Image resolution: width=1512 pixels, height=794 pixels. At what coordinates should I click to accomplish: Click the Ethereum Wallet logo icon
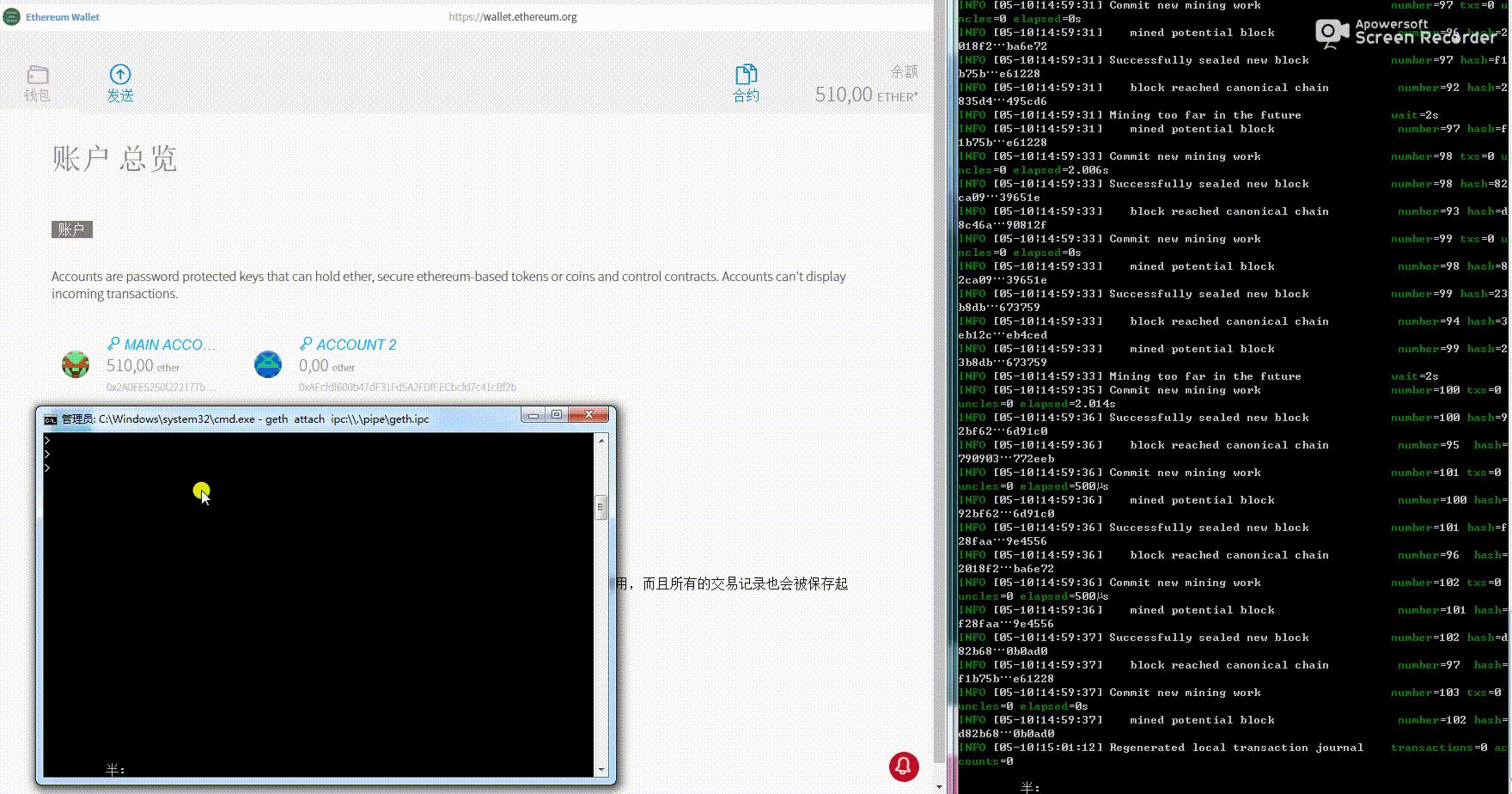pyautogui.click(x=12, y=16)
